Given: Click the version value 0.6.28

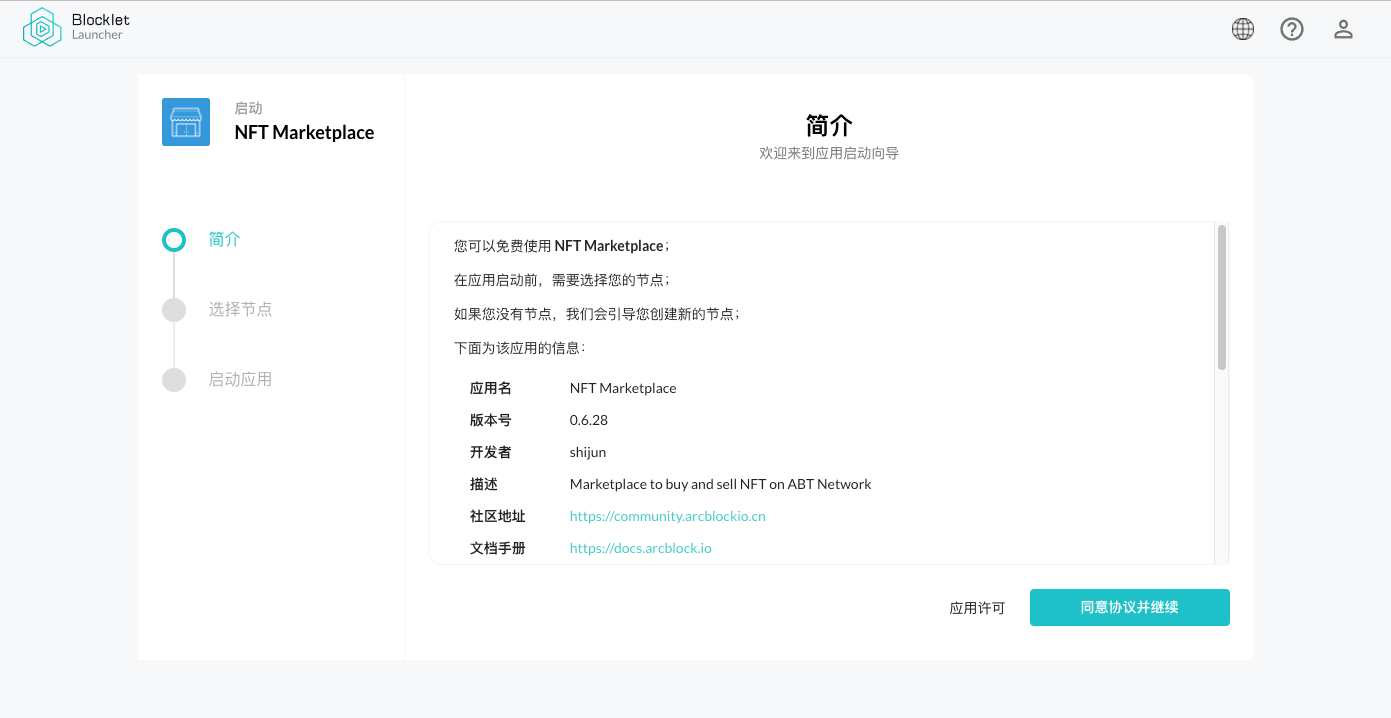Looking at the screenshot, I should click(589, 420).
